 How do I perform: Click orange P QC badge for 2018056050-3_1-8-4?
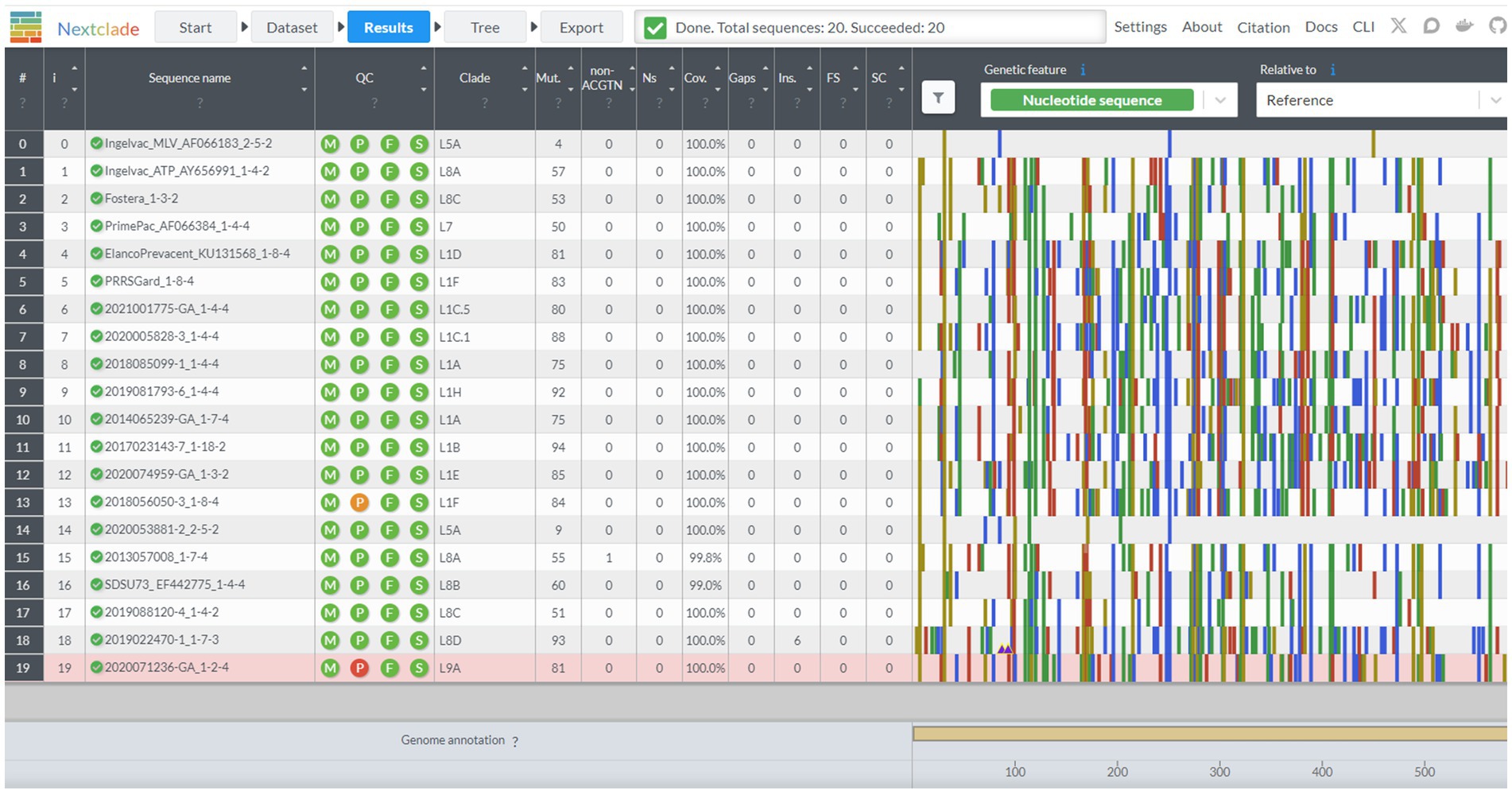pyautogui.click(x=359, y=502)
